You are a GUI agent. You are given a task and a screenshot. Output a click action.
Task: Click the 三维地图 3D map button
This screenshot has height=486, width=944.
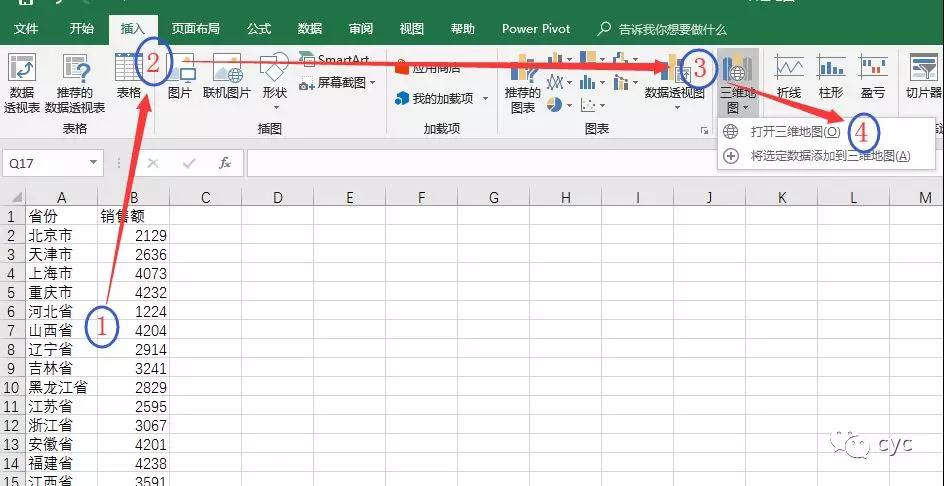click(x=737, y=83)
